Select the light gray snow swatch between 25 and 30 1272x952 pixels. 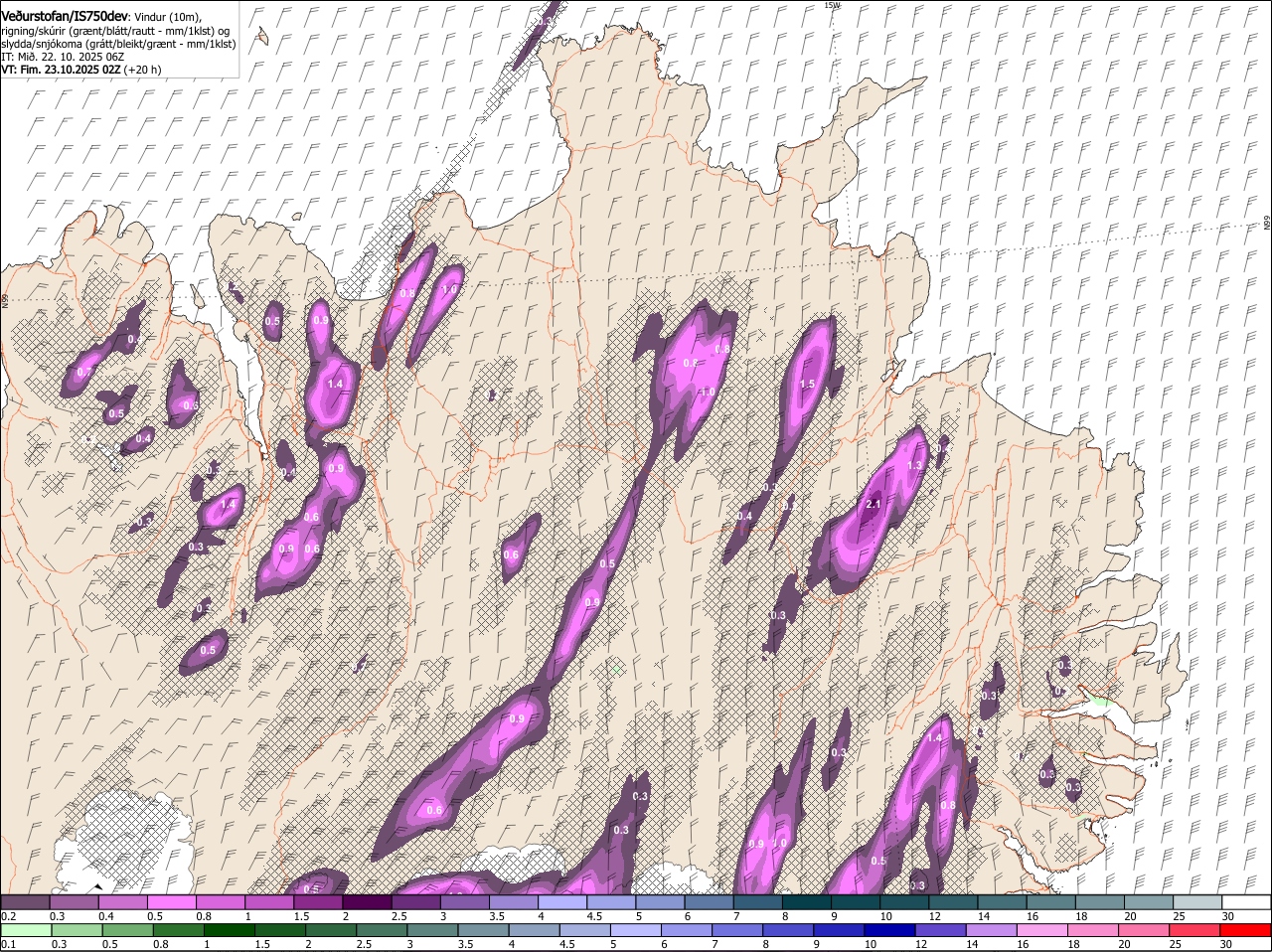[1197, 902]
